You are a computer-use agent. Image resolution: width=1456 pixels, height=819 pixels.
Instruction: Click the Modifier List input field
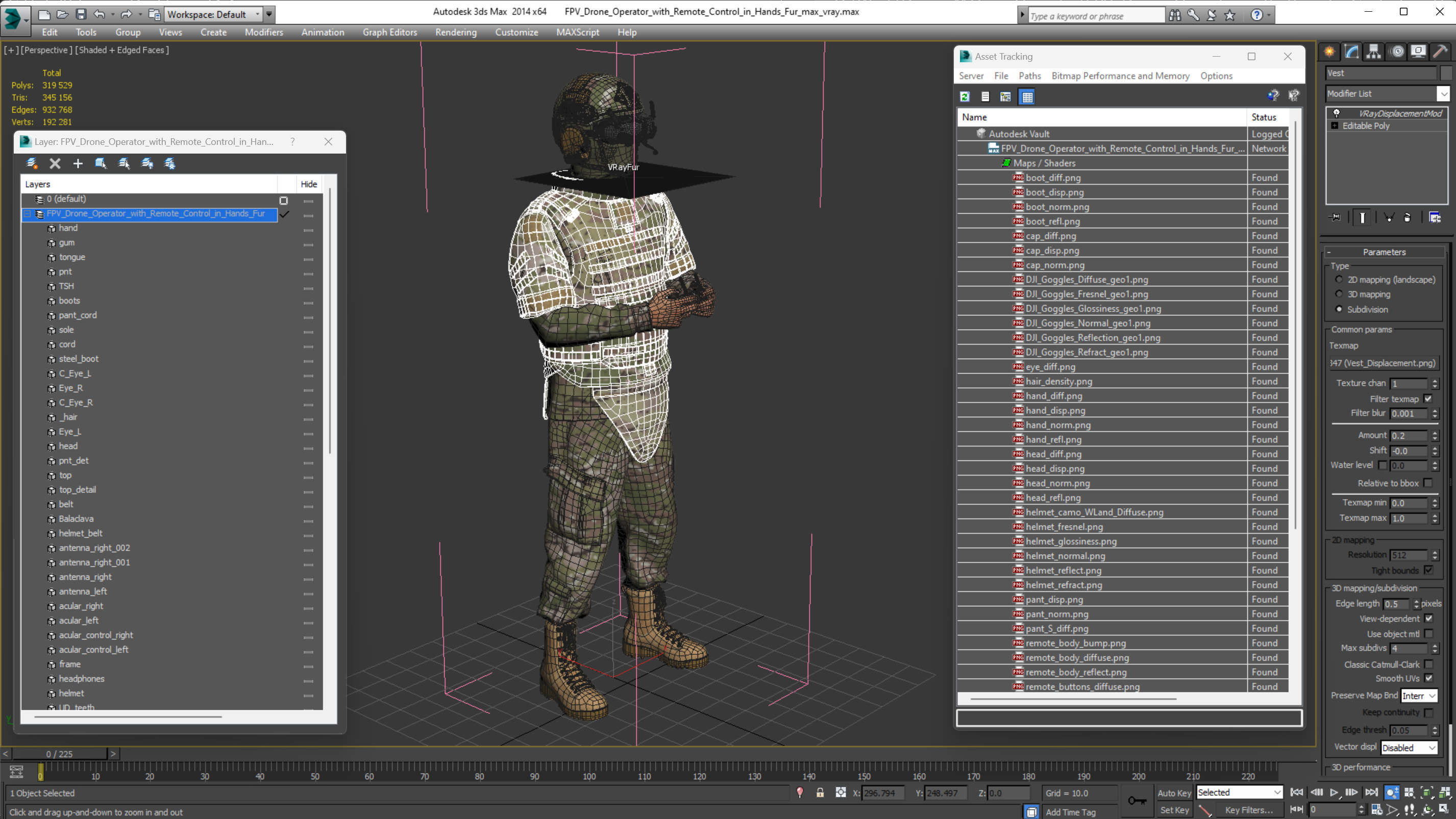[x=1383, y=93]
